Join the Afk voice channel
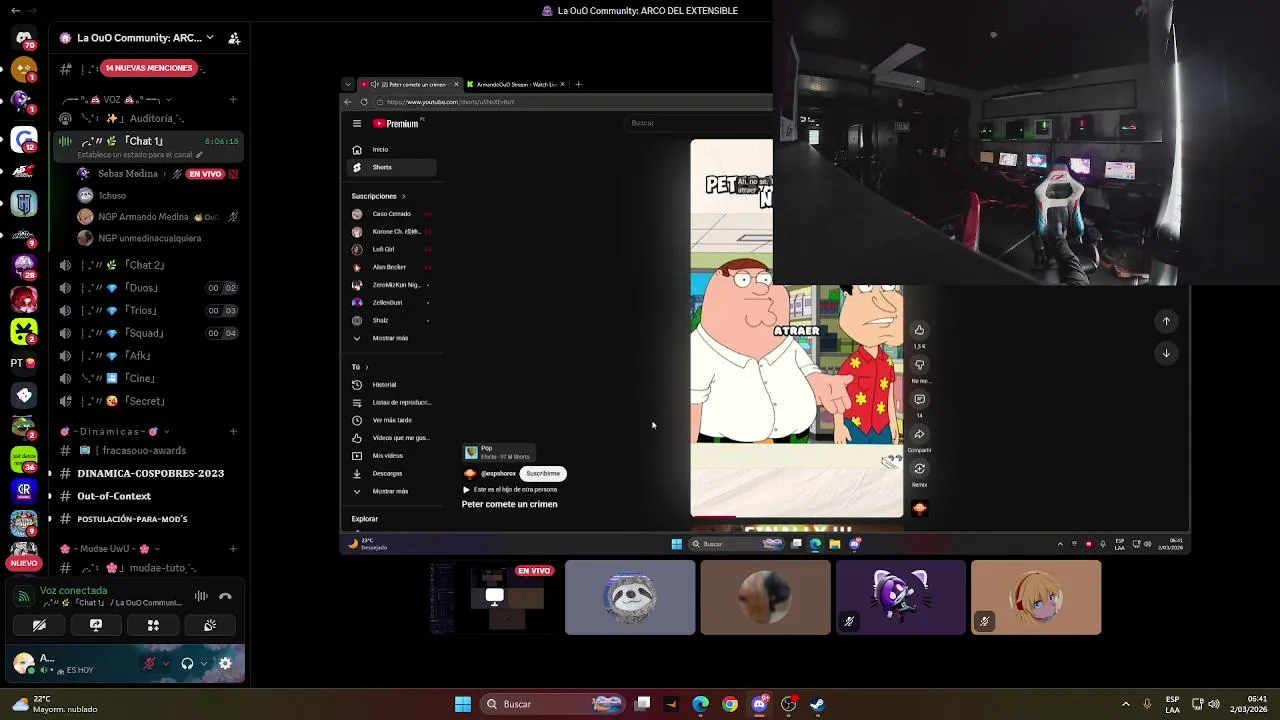 click(x=150, y=356)
